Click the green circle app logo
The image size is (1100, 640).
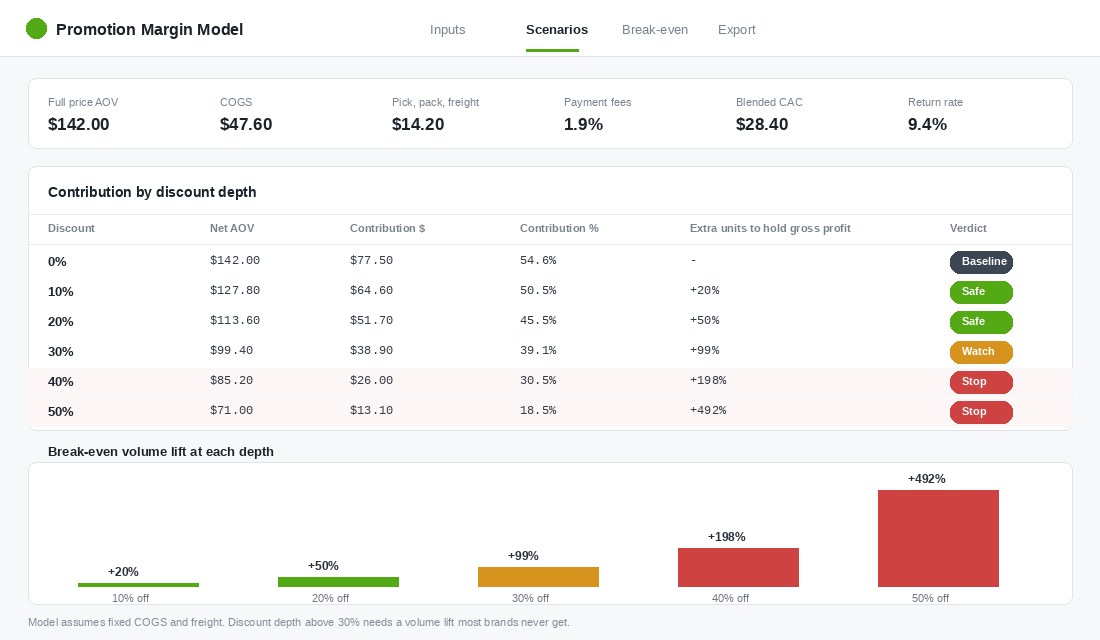36,29
